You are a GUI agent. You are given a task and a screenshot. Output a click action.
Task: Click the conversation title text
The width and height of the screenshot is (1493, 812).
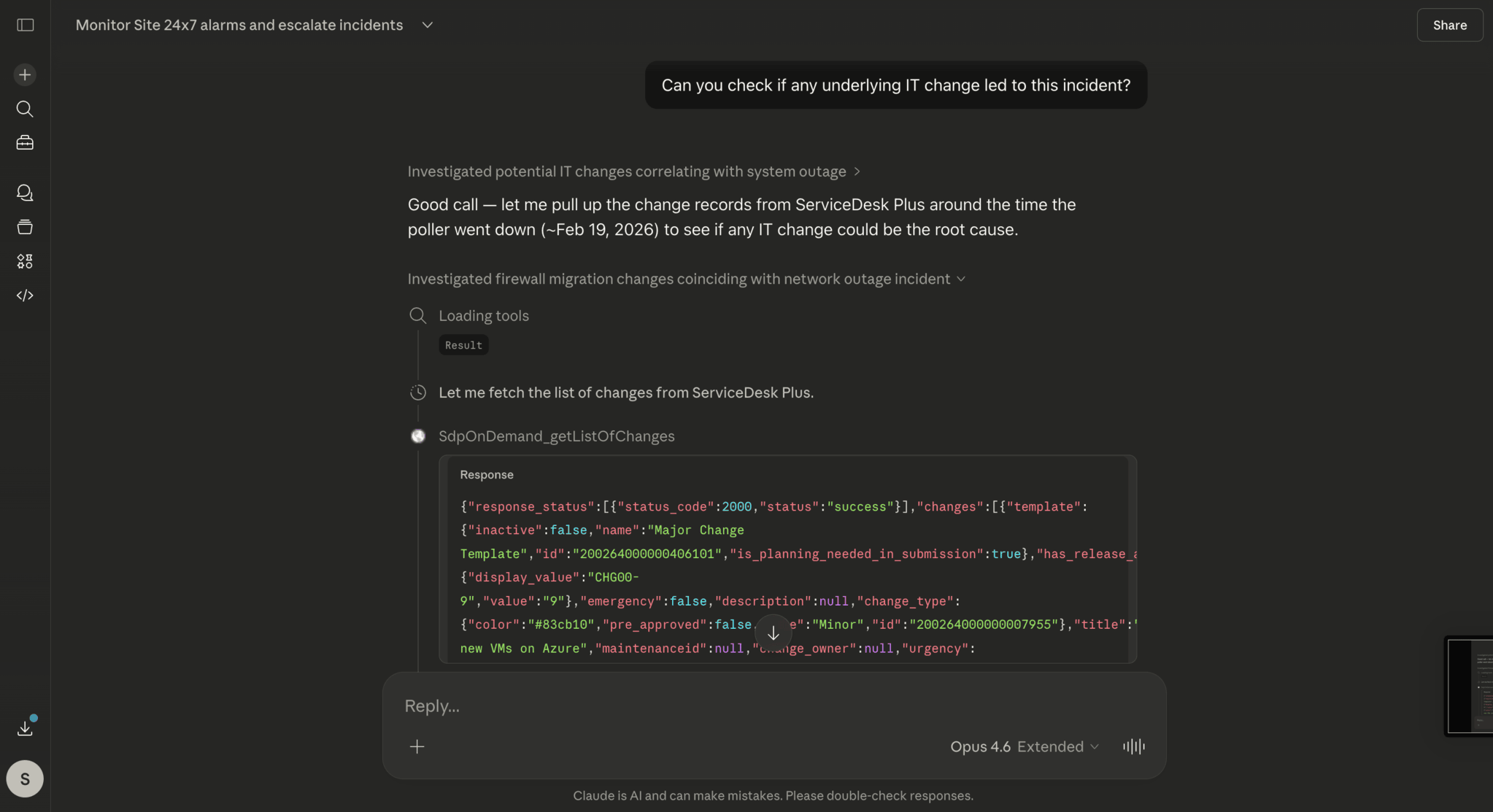click(x=239, y=25)
